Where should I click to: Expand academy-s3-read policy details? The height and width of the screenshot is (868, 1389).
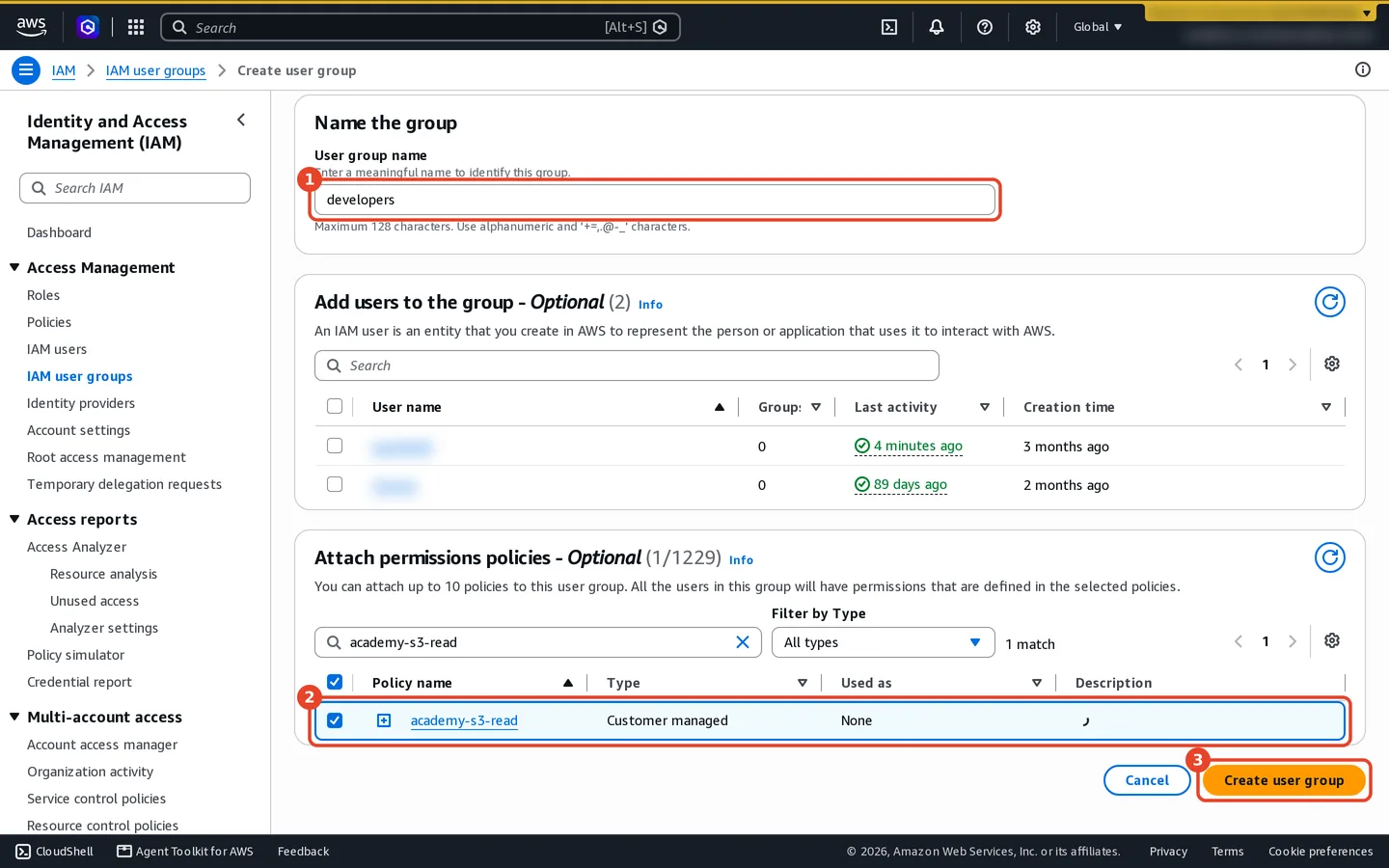tap(384, 720)
